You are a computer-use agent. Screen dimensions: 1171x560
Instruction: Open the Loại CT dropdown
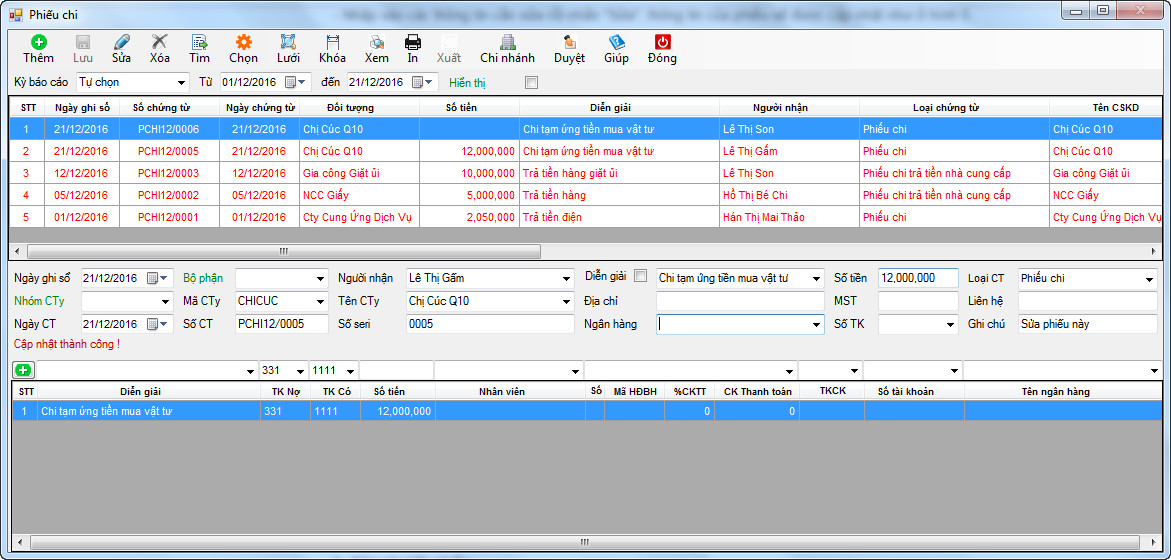[x=1150, y=279]
